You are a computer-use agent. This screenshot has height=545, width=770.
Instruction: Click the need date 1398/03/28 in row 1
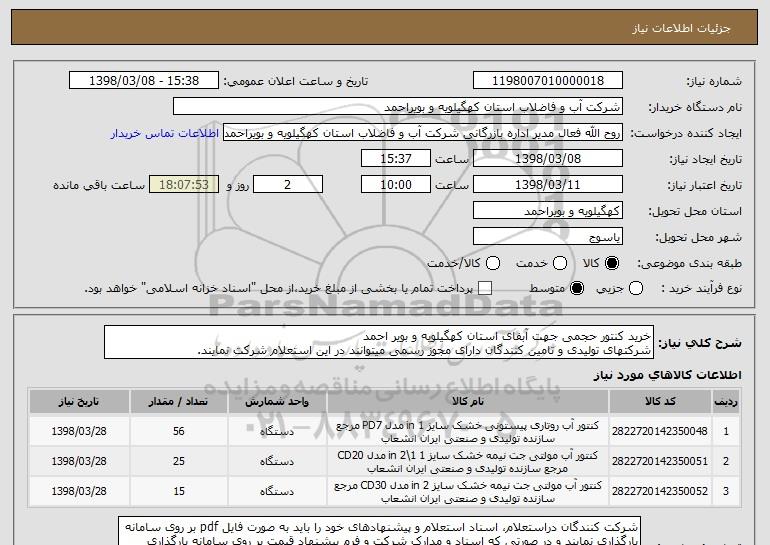pyautogui.click(x=79, y=431)
